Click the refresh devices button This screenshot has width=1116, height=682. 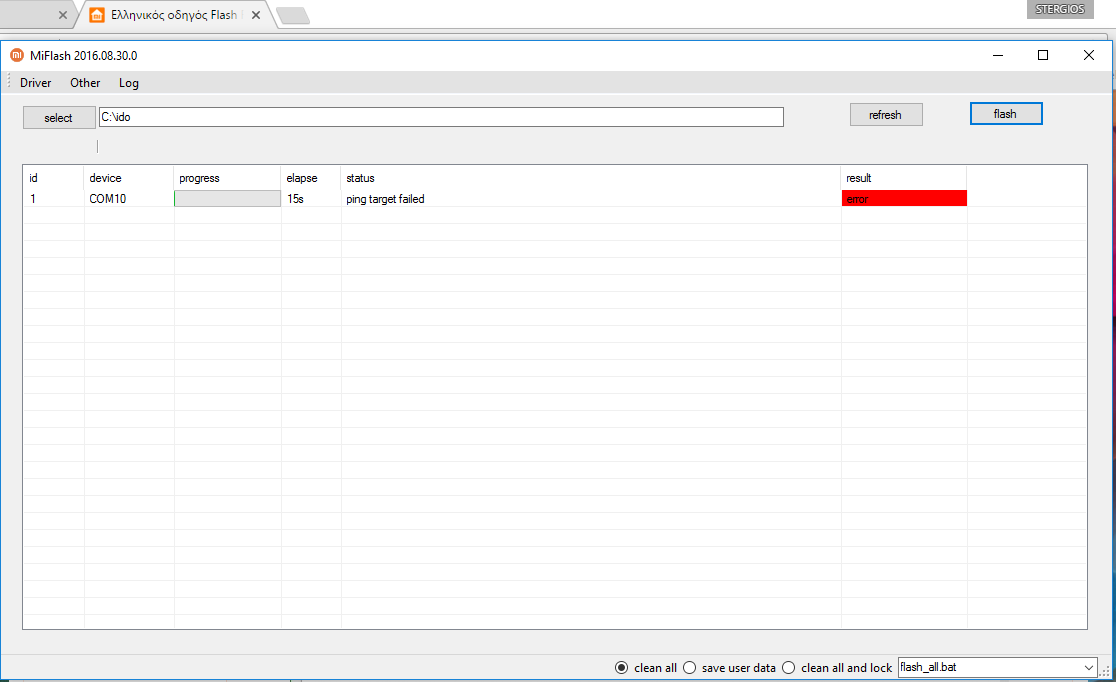click(x=886, y=115)
